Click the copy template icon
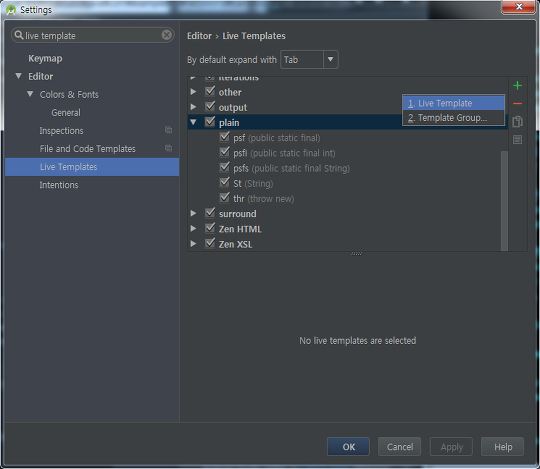The width and height of the screenshot is (540, 469). coord(517,122)
